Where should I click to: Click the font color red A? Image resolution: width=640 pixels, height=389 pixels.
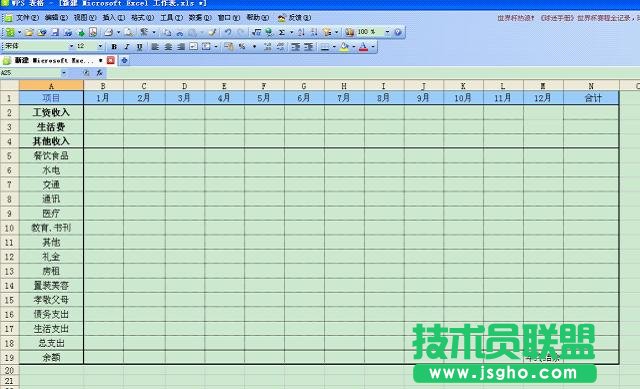click(x=363, y=47)
